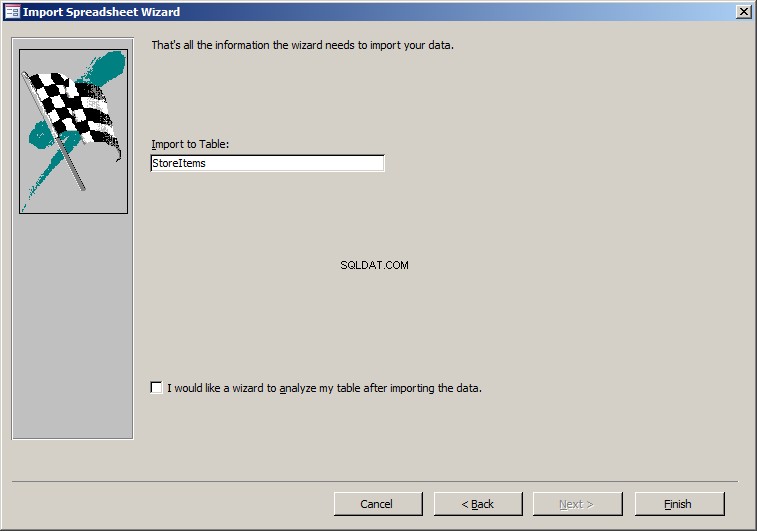757x531 pixels.
Task: Focus the Import to Table field
Action: click(267, 163)
